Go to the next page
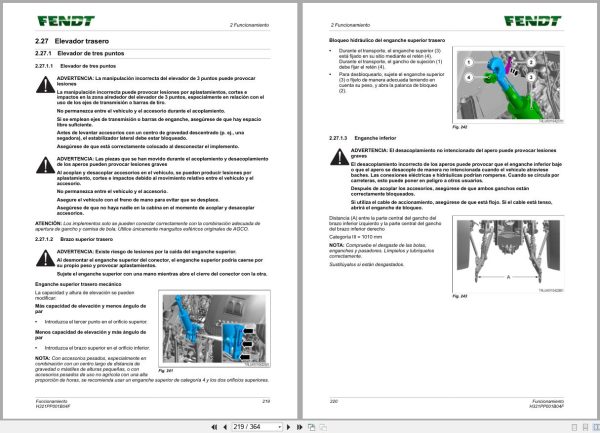The image size is (600, 433). [289, 427]
